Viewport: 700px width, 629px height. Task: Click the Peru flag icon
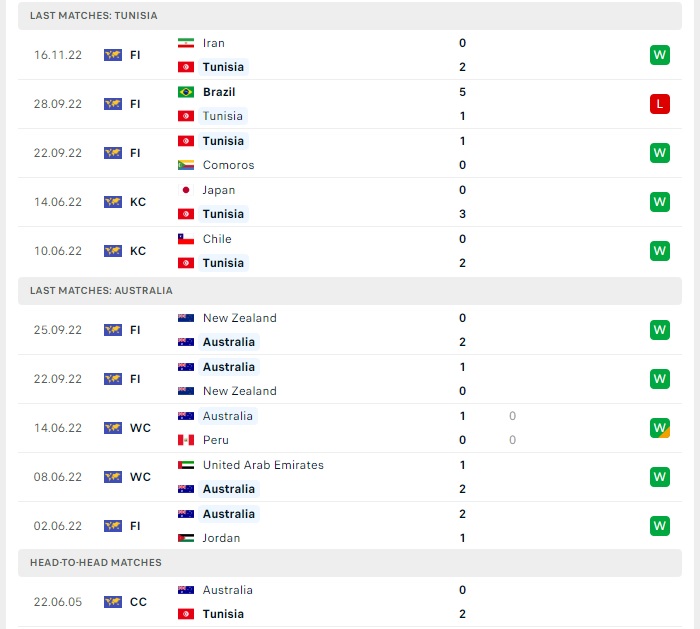tap(186, 440)
